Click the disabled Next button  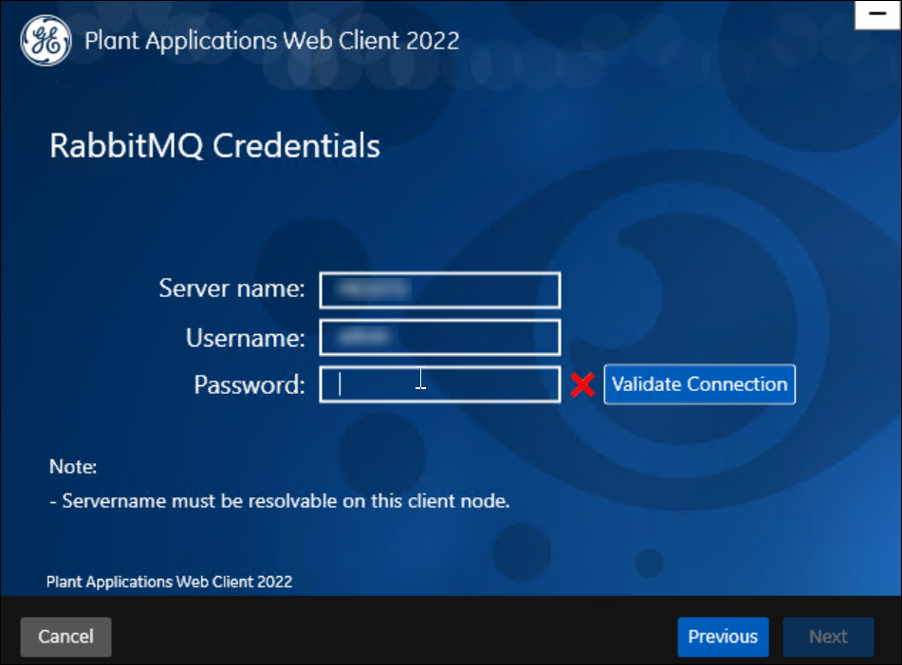[828, 637]
